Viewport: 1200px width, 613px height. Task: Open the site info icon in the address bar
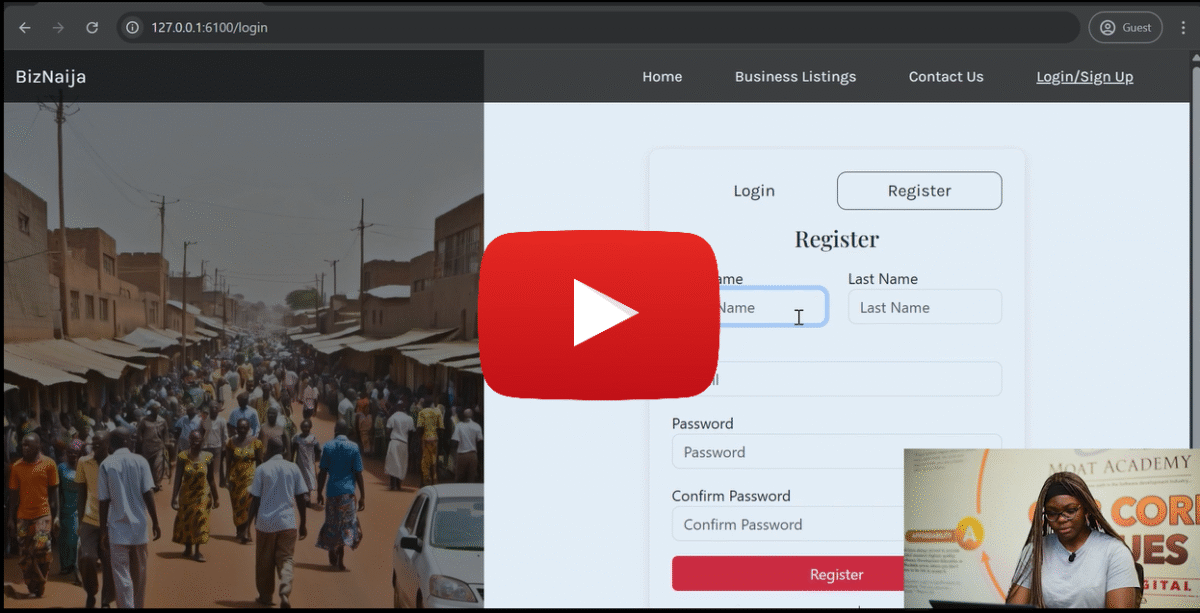click(x=132, y=28)
